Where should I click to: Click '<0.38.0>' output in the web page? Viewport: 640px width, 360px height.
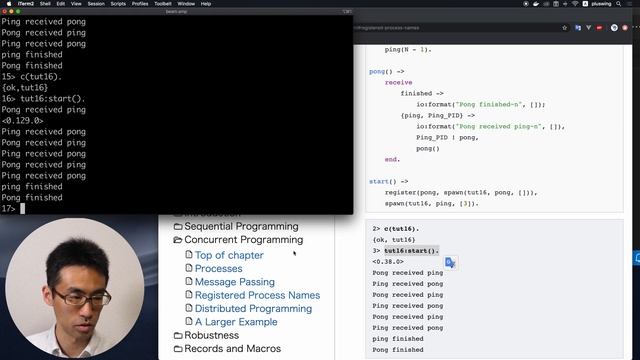(x=388, y=262)
